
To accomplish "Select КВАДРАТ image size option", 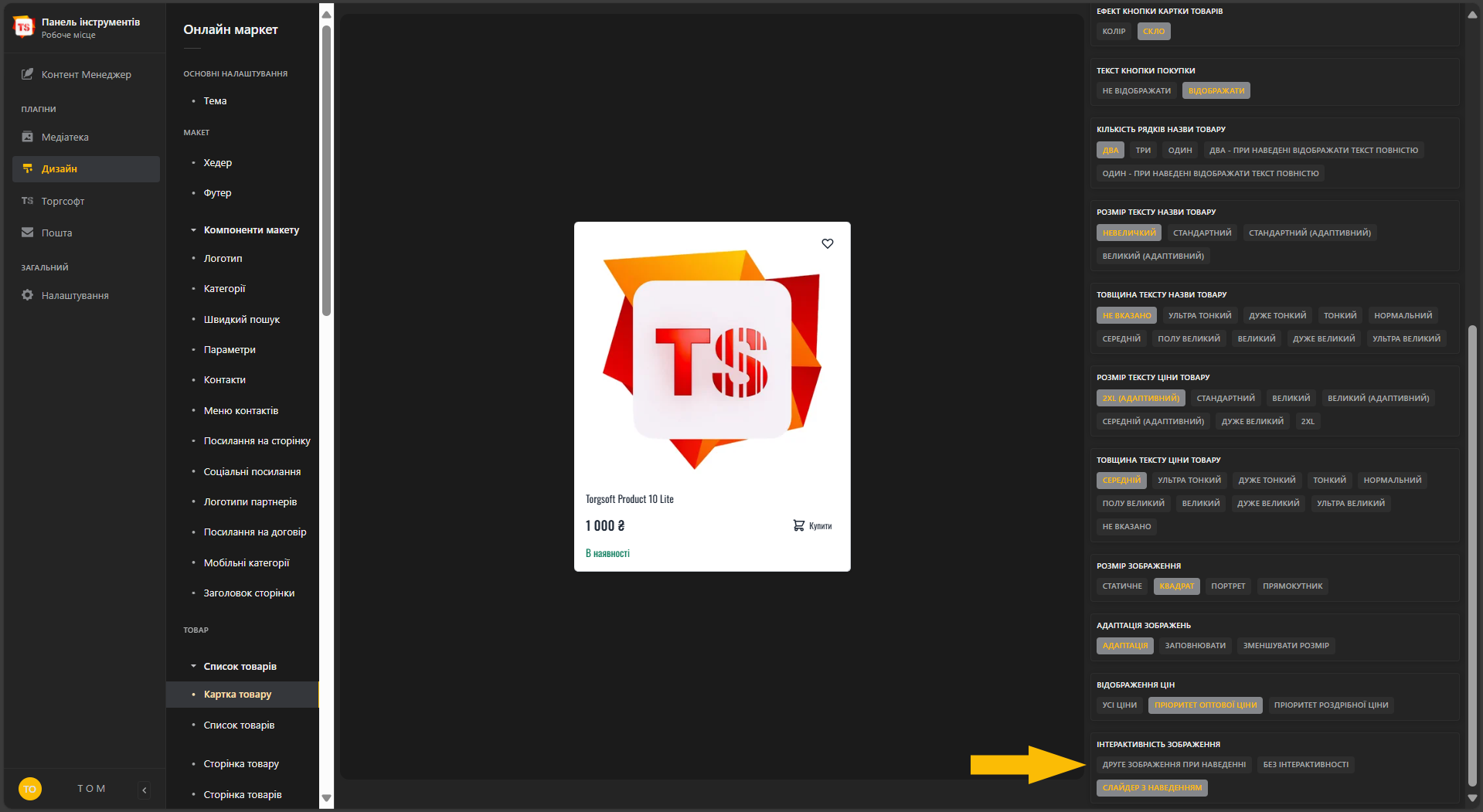I will click(1177, 586).
